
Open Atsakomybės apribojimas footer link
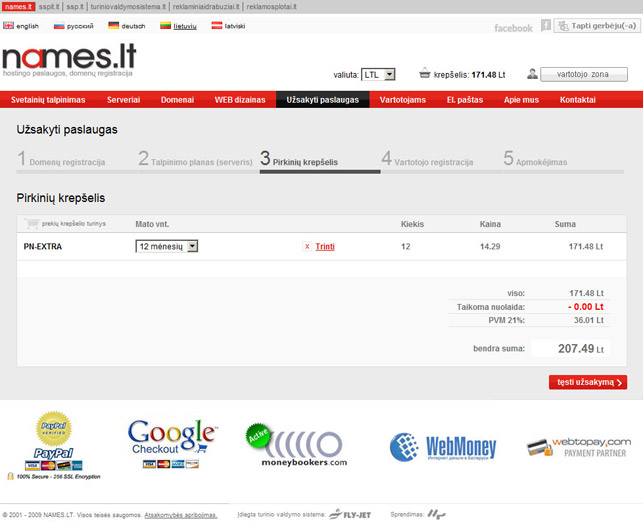pyautogui.click(x=180, y=515)
